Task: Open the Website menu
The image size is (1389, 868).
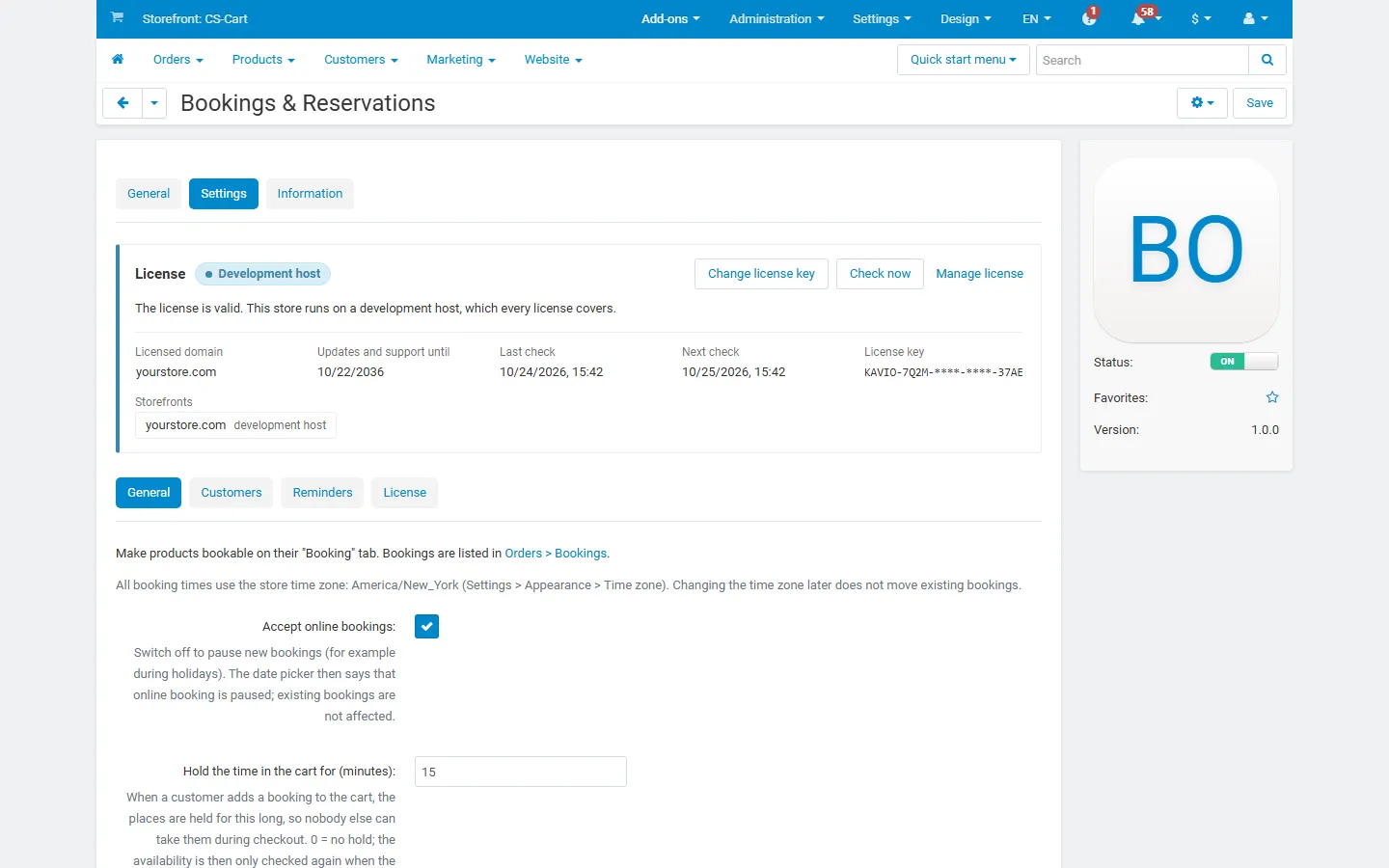Action: 554,60
